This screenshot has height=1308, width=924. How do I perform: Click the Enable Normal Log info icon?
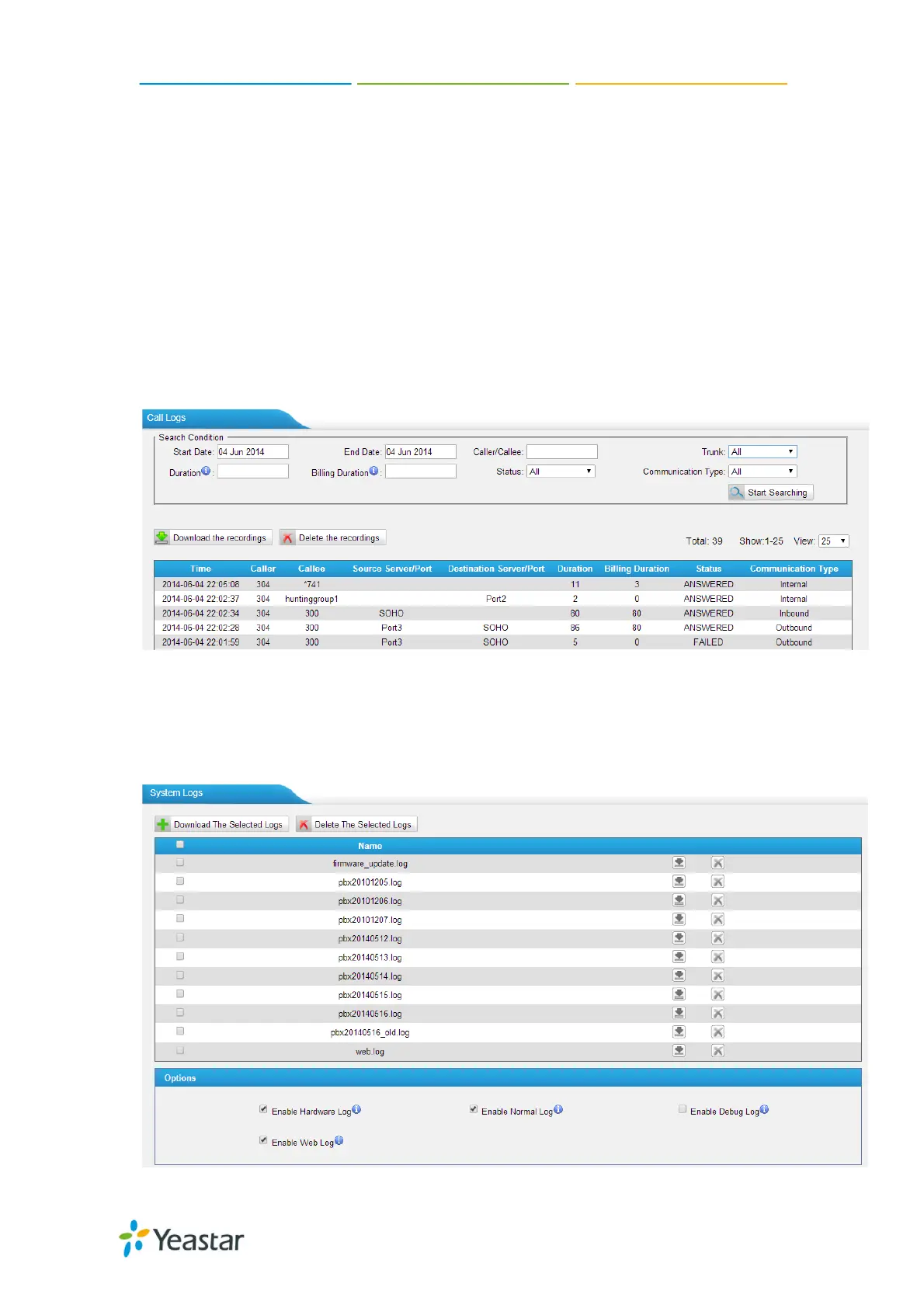558,1109
